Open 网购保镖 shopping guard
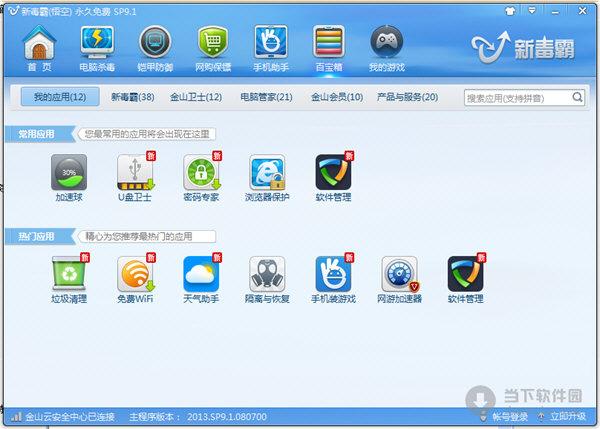This screenshot has height=429, width=600. click(213, 48)
